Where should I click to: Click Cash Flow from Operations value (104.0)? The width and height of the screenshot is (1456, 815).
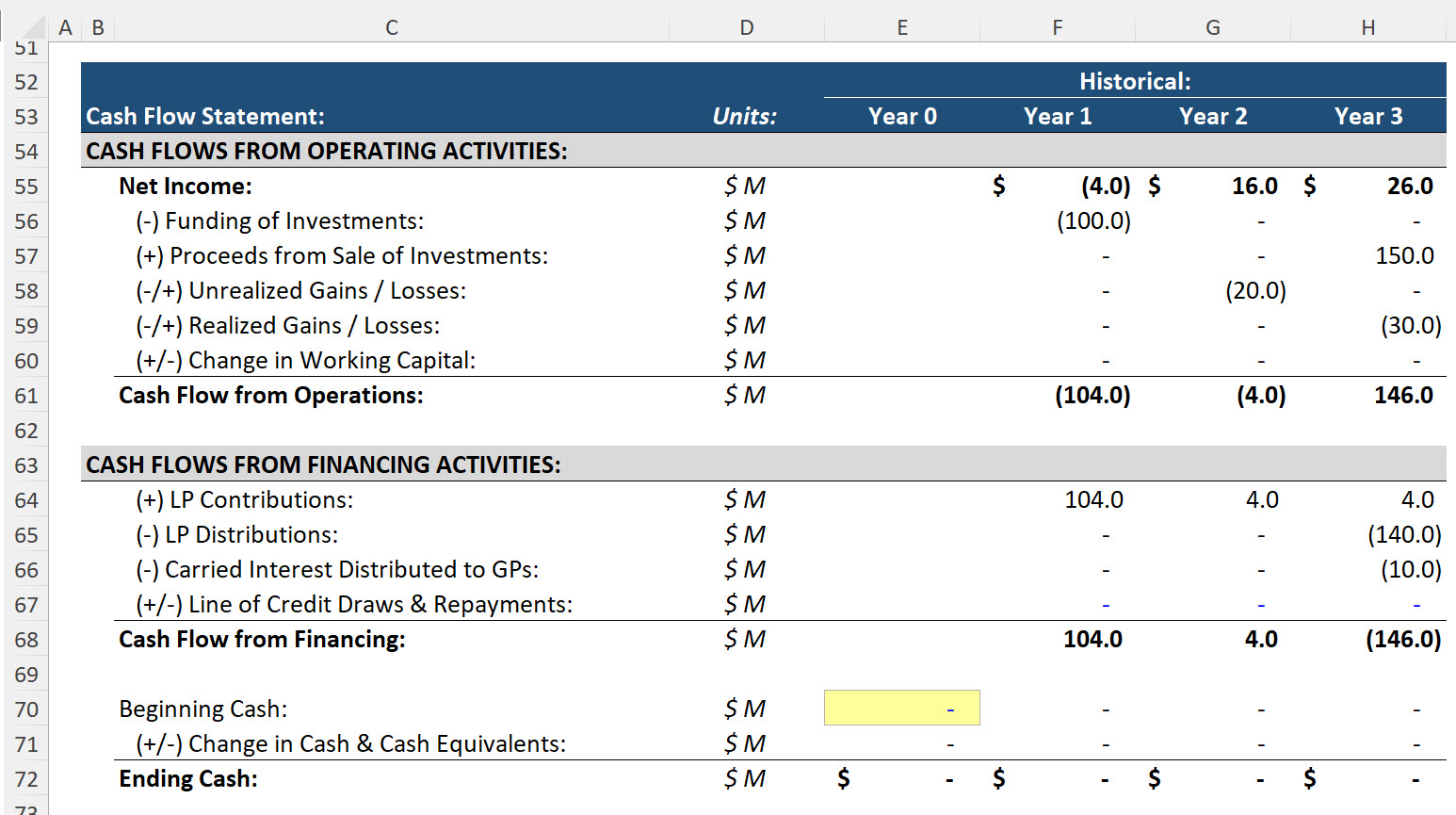click(x=1092, y=395)
